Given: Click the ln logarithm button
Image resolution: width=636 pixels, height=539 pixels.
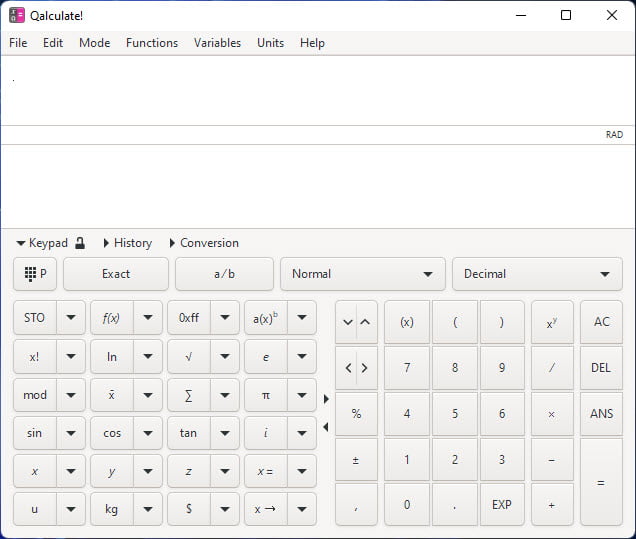Looking at the screenshot, I should (112, 357).
